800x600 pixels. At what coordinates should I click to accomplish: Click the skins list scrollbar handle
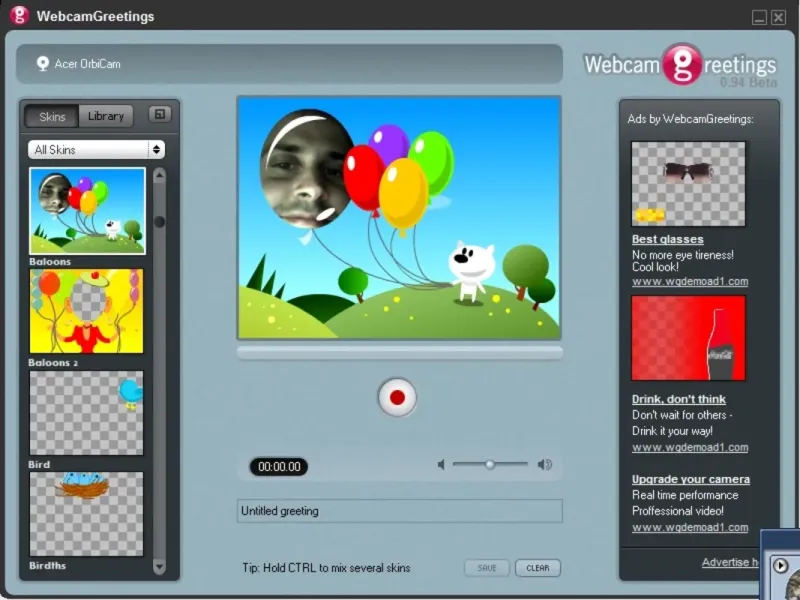[160, 222]
